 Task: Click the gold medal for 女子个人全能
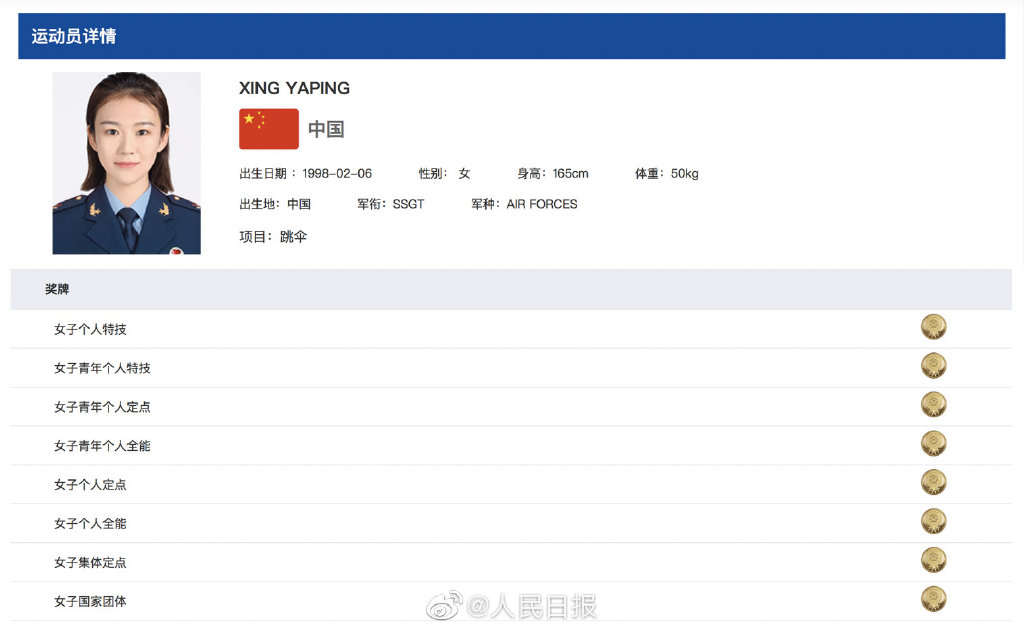(933, 521)
